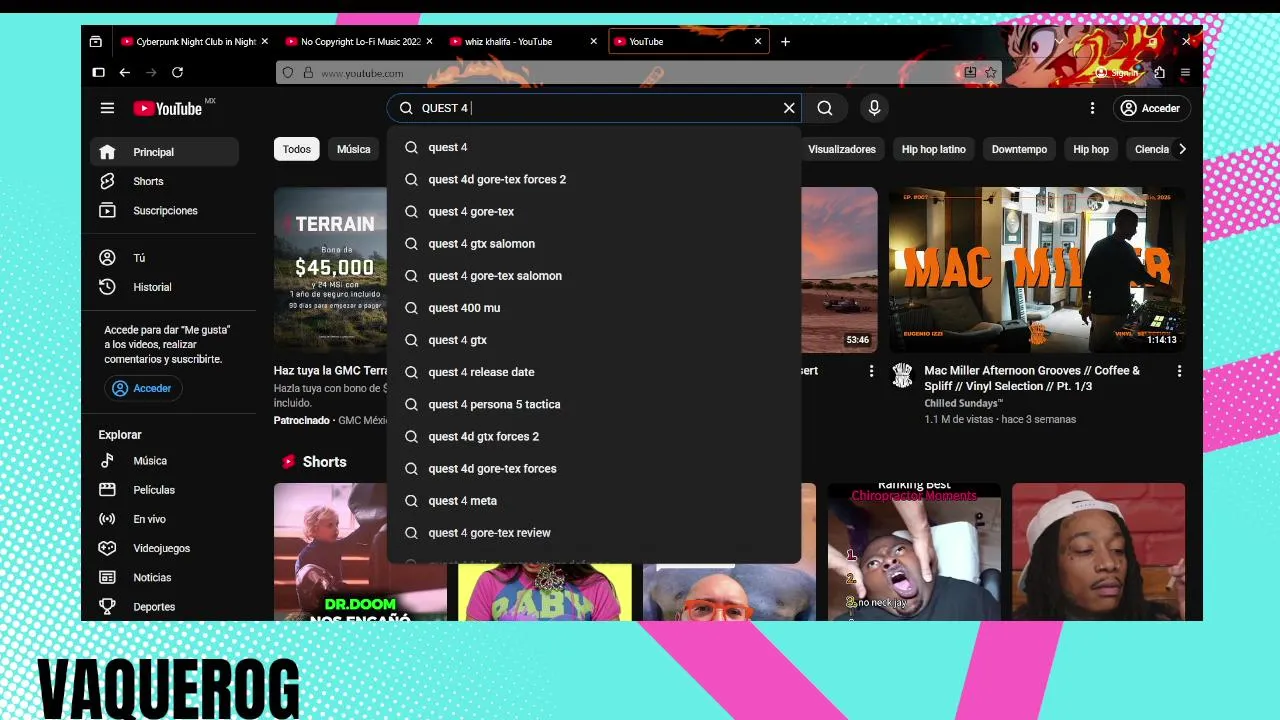
Task: Select suggestion 'quest 400 mu'
Action: pyautogui.click(x=594, y=307)
